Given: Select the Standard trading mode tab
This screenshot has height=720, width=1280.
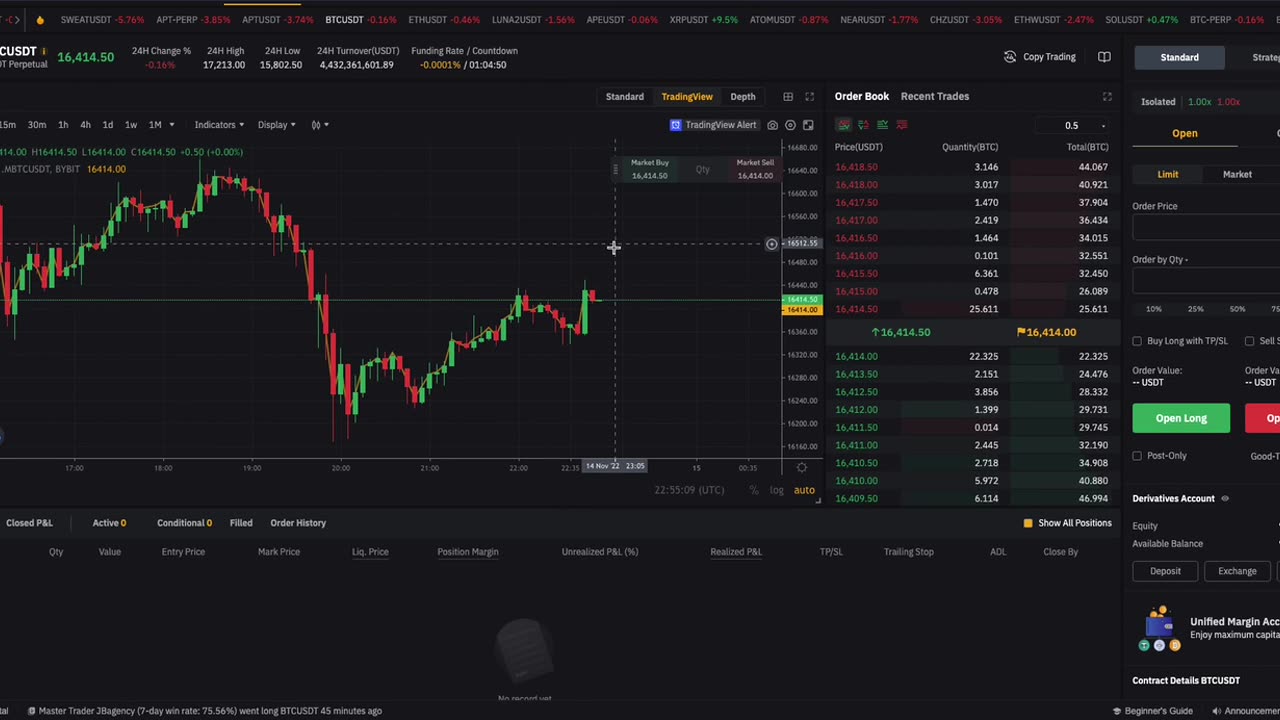Looking at the screenshot, I should click(x=1180, y=57).
